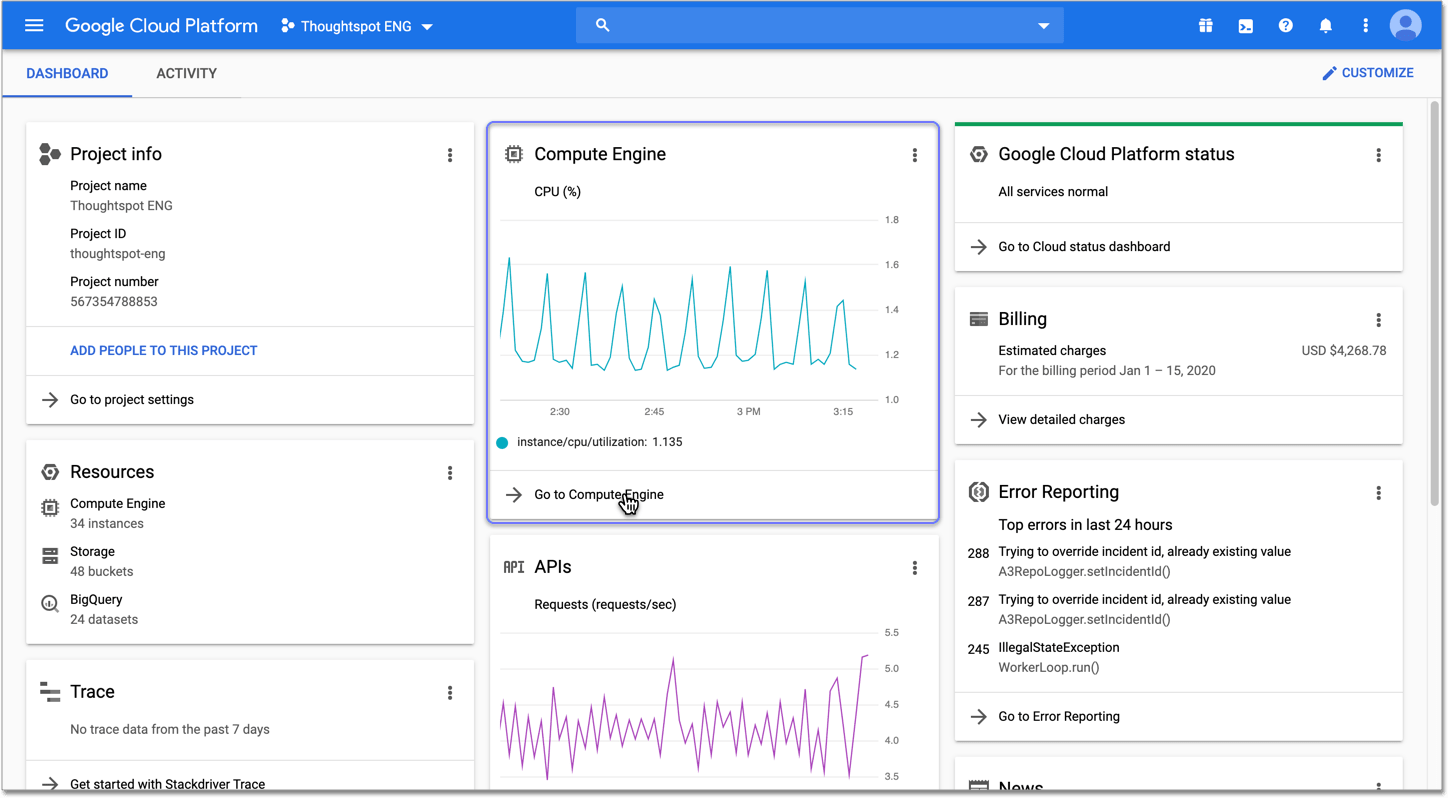Click the APIs card icon
This screenshot has height=798, width=1448.
click(513, 567)
